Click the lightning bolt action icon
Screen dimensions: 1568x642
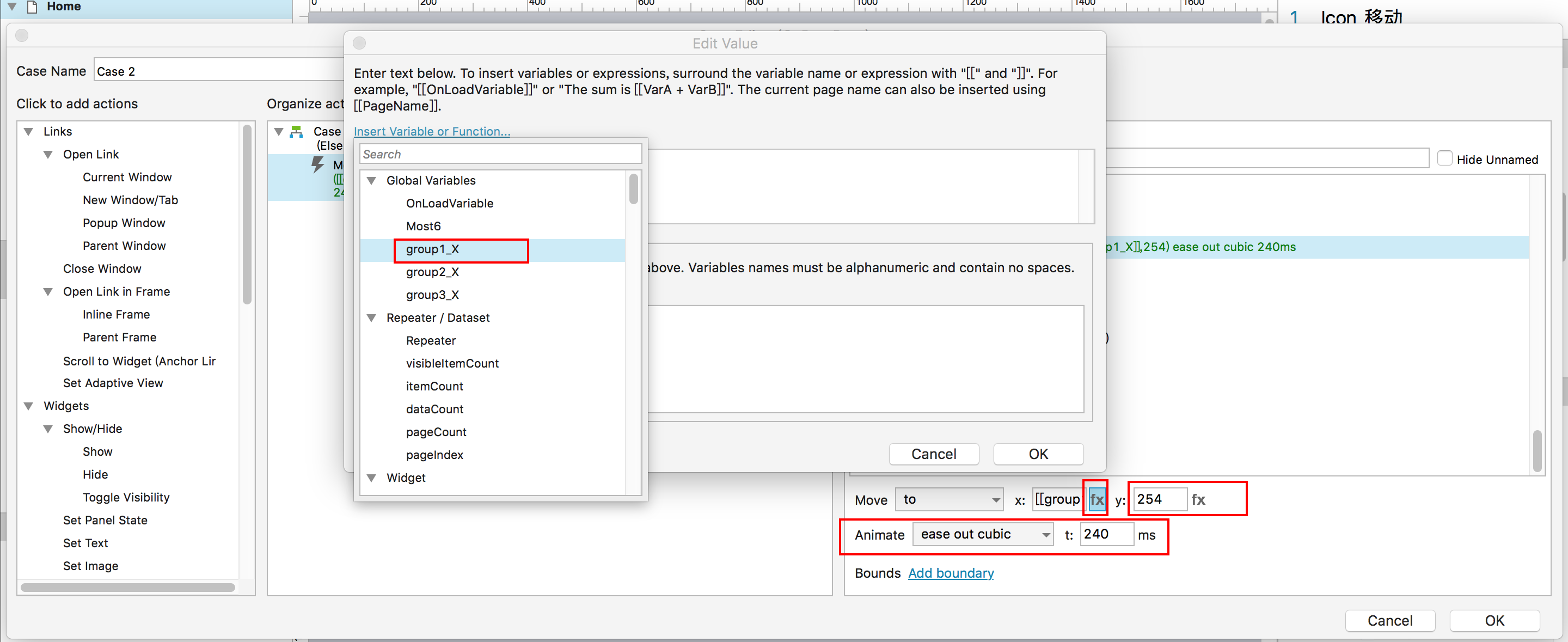[317, 164]
